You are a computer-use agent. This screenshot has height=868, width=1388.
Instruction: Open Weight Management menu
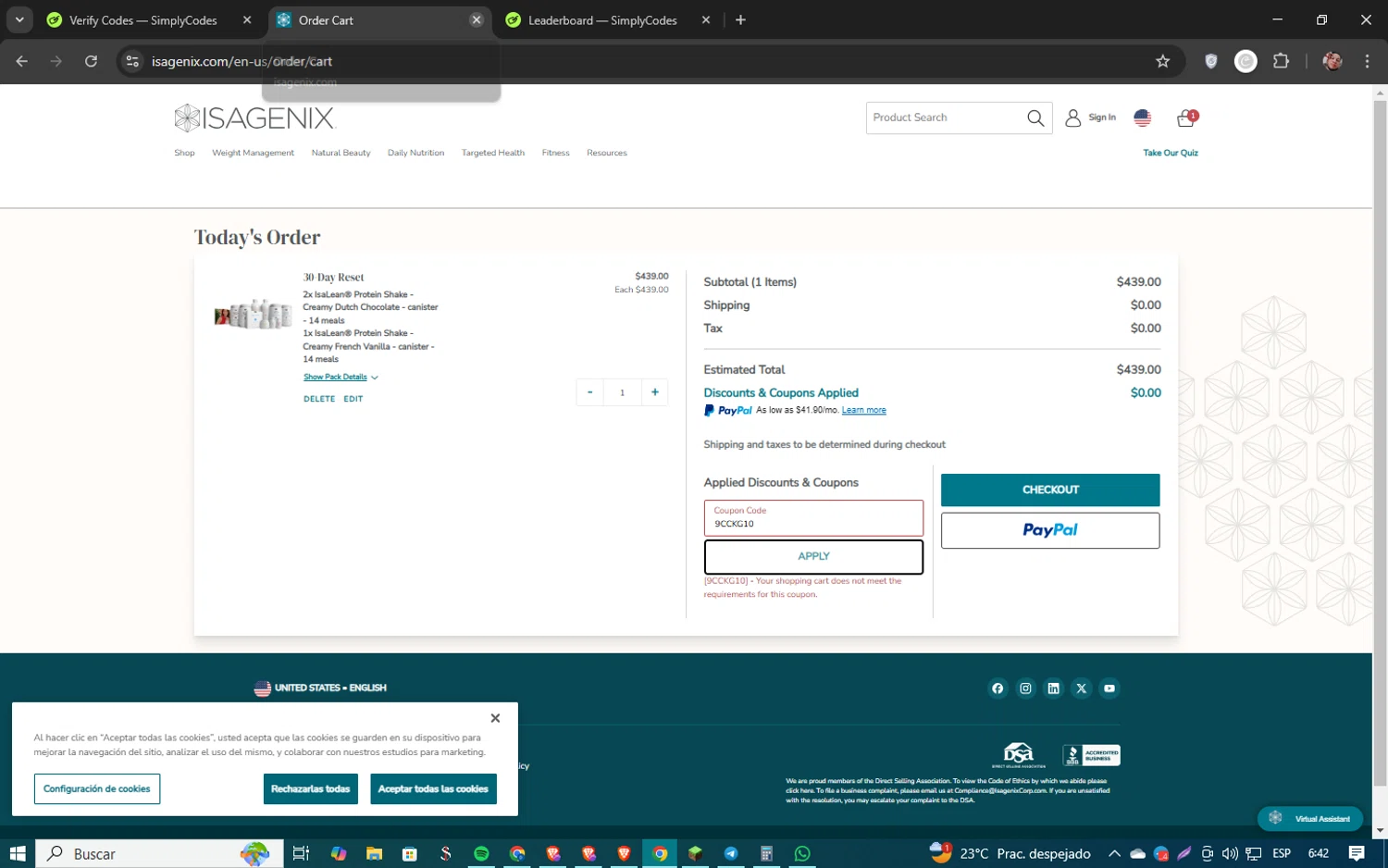tap(253, 153)
